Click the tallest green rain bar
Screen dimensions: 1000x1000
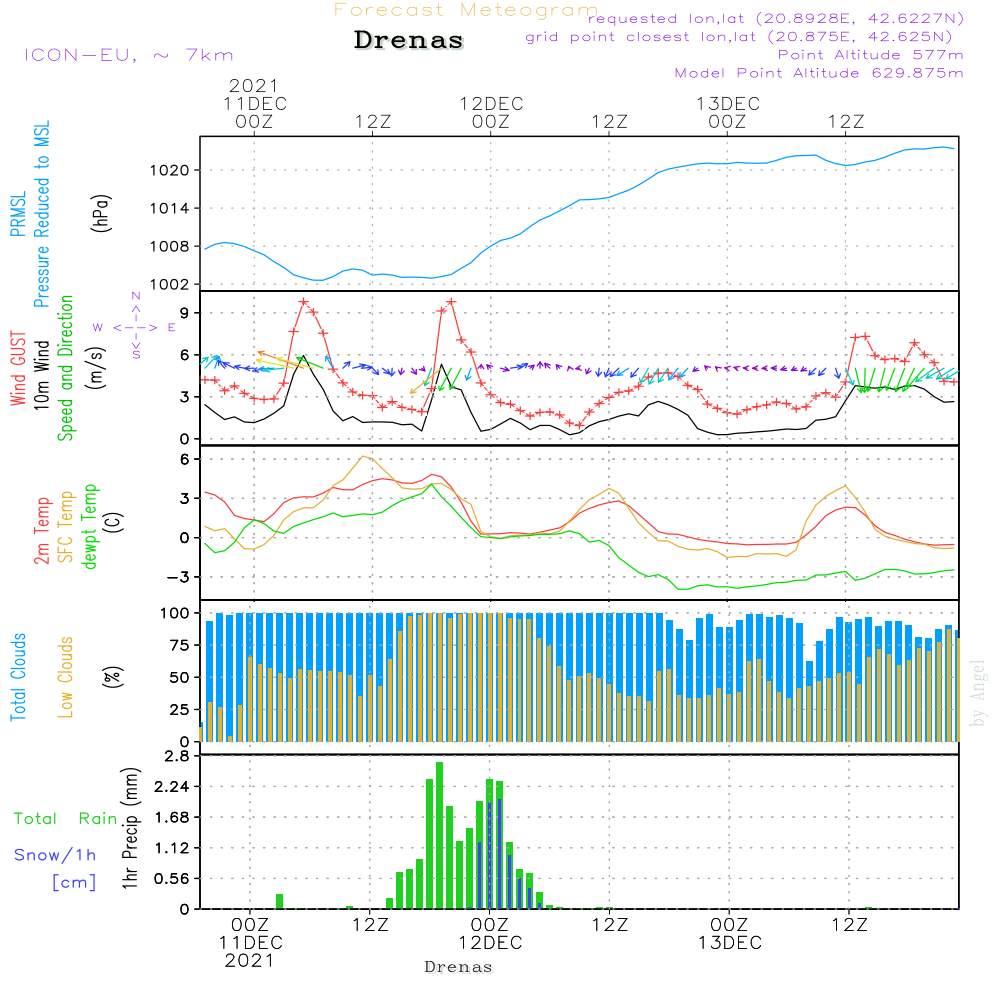pos(439,835)
